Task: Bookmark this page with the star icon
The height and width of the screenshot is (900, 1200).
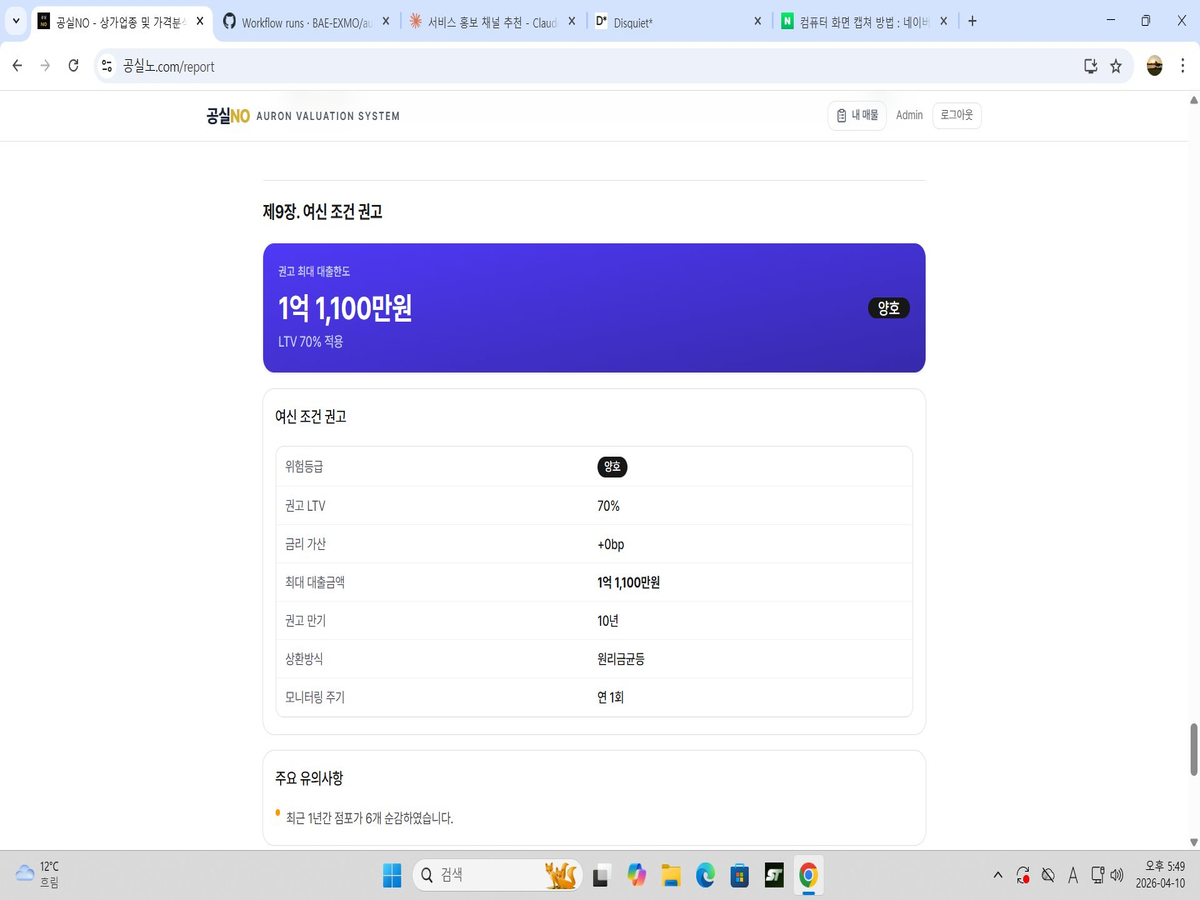Action: coord(1116,66)
